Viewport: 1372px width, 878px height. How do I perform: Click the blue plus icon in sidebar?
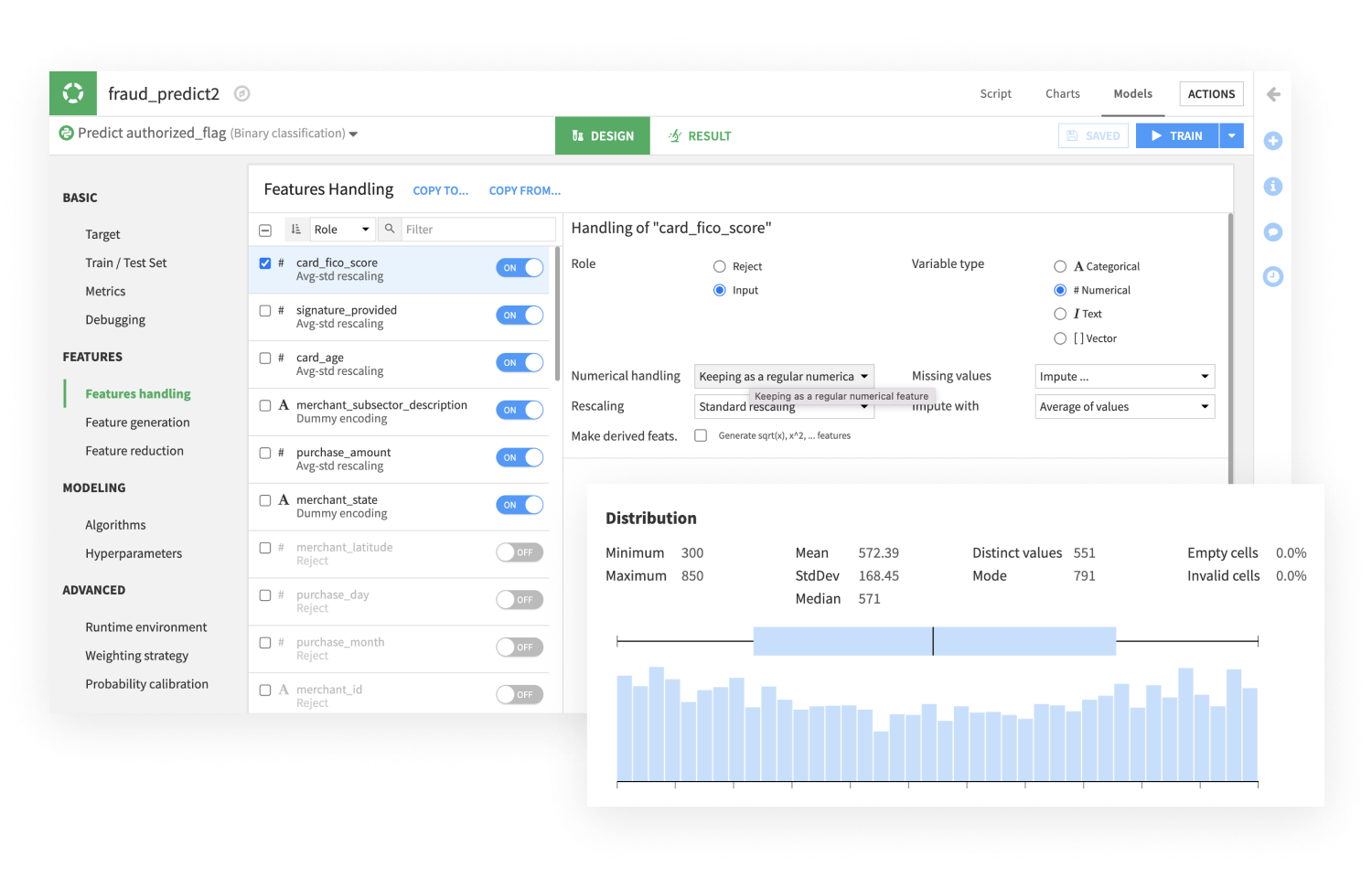point(1272,141)
